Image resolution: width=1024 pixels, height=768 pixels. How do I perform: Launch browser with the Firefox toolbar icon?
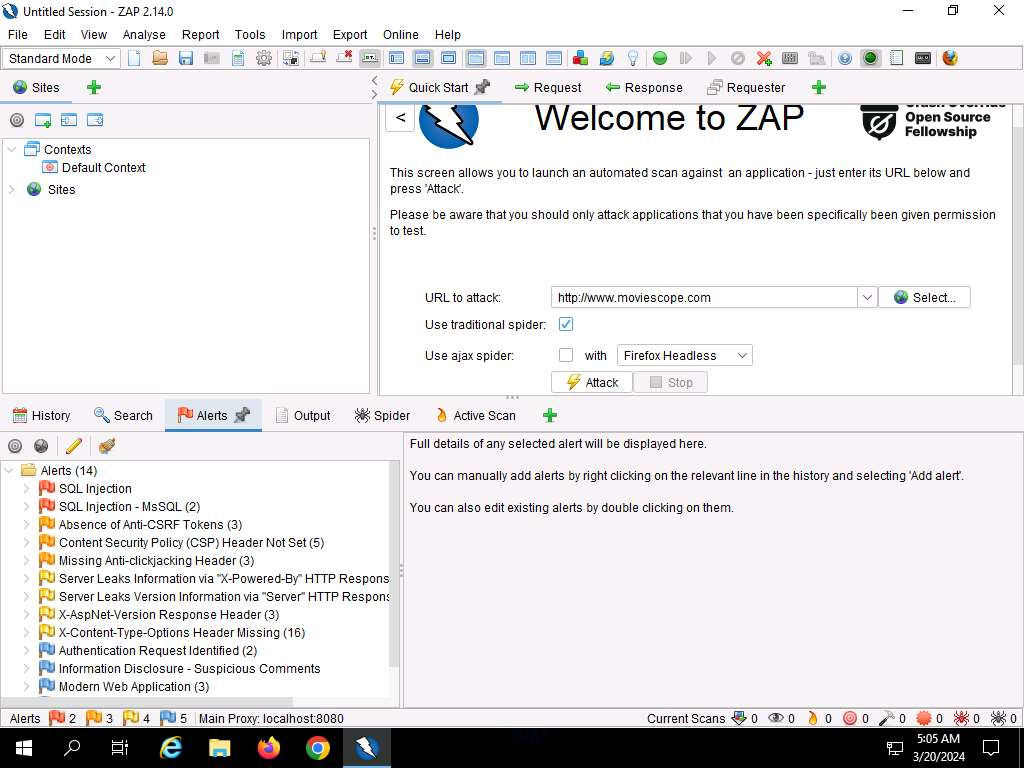pos(950,58)
